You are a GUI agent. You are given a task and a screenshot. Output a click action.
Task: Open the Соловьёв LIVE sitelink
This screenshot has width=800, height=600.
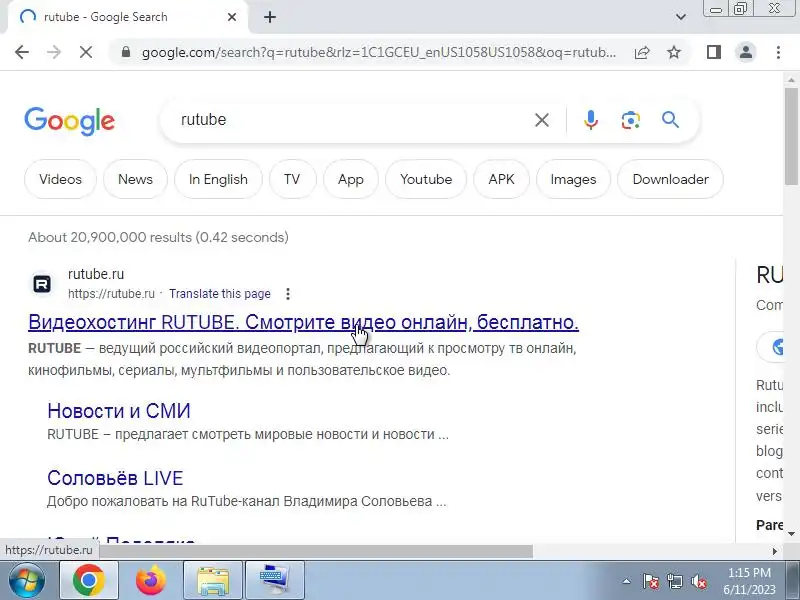click(115, 478)
